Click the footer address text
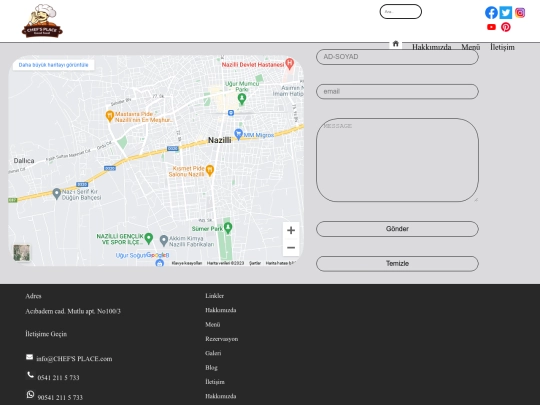 click(73, 311)
